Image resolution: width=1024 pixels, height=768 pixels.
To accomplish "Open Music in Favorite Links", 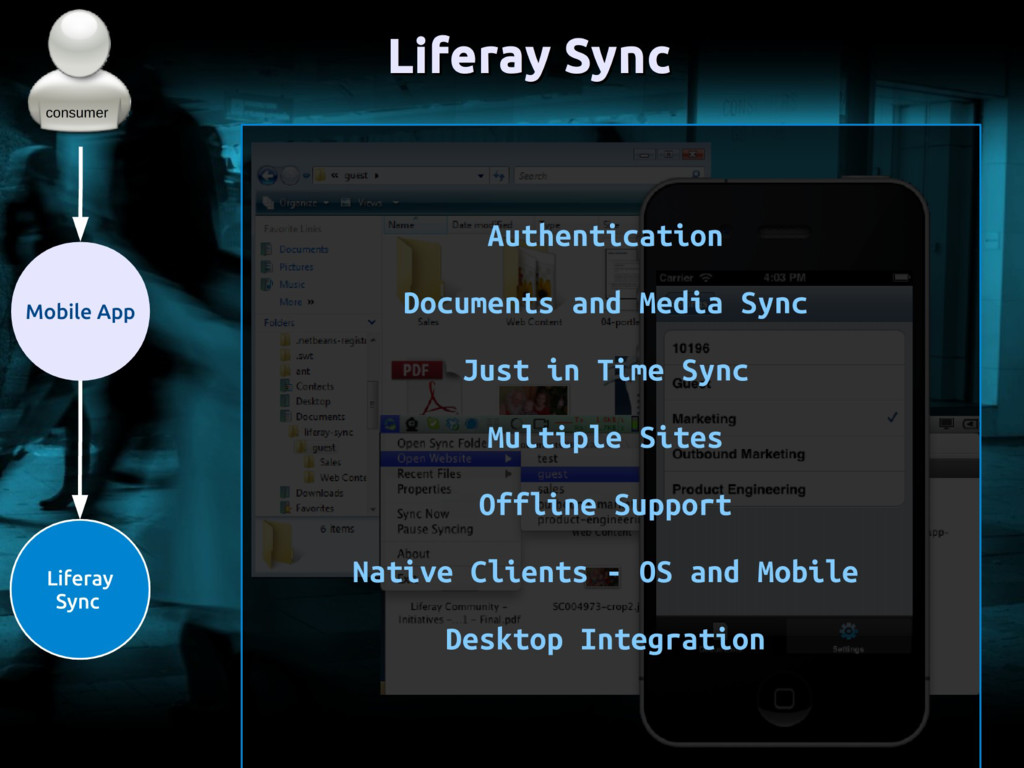I will click(x=292, y=285).
